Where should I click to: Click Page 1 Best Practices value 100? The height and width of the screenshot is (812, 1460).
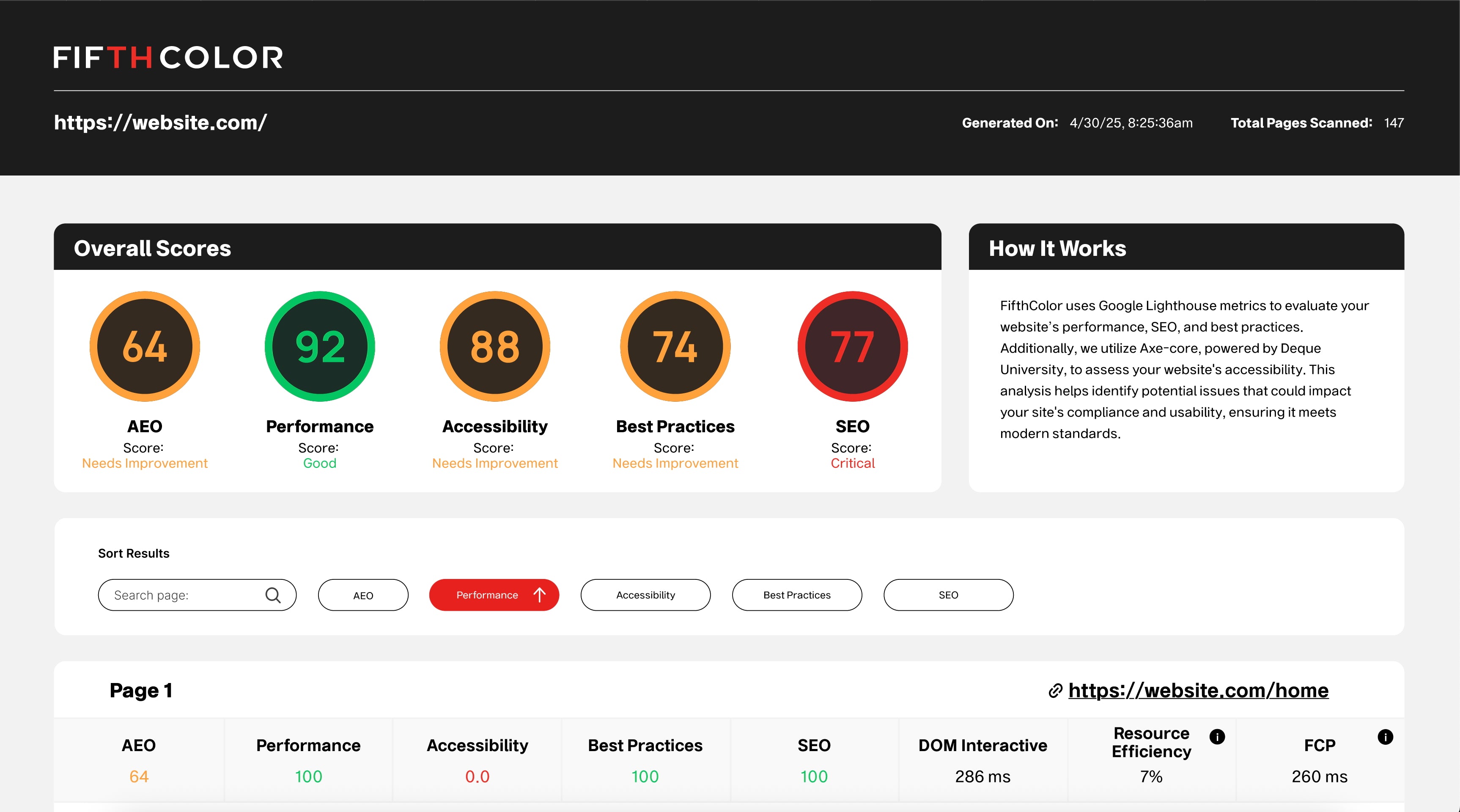click(x=645, y=776)
